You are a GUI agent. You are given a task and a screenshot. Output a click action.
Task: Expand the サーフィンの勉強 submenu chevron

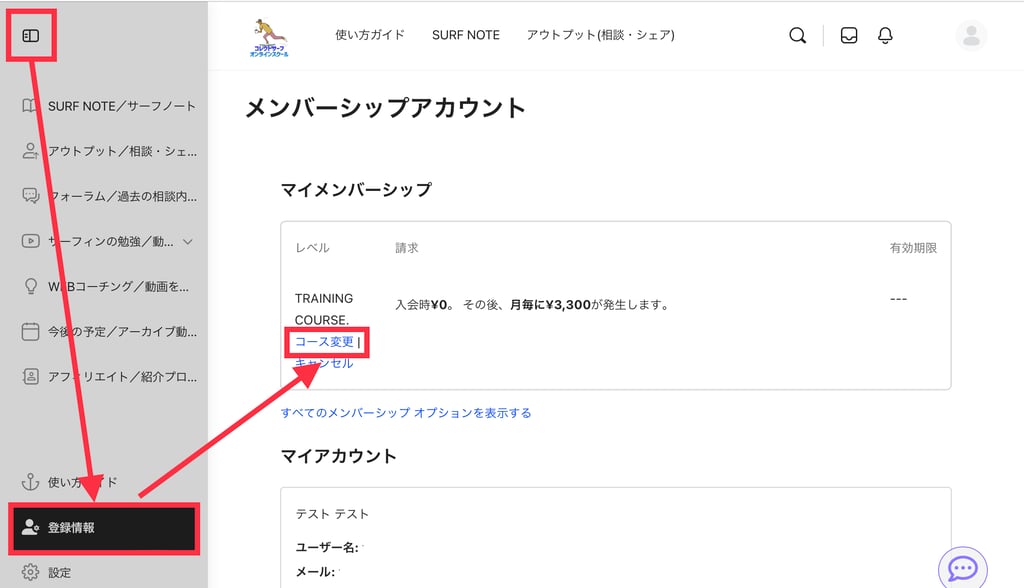188,242
